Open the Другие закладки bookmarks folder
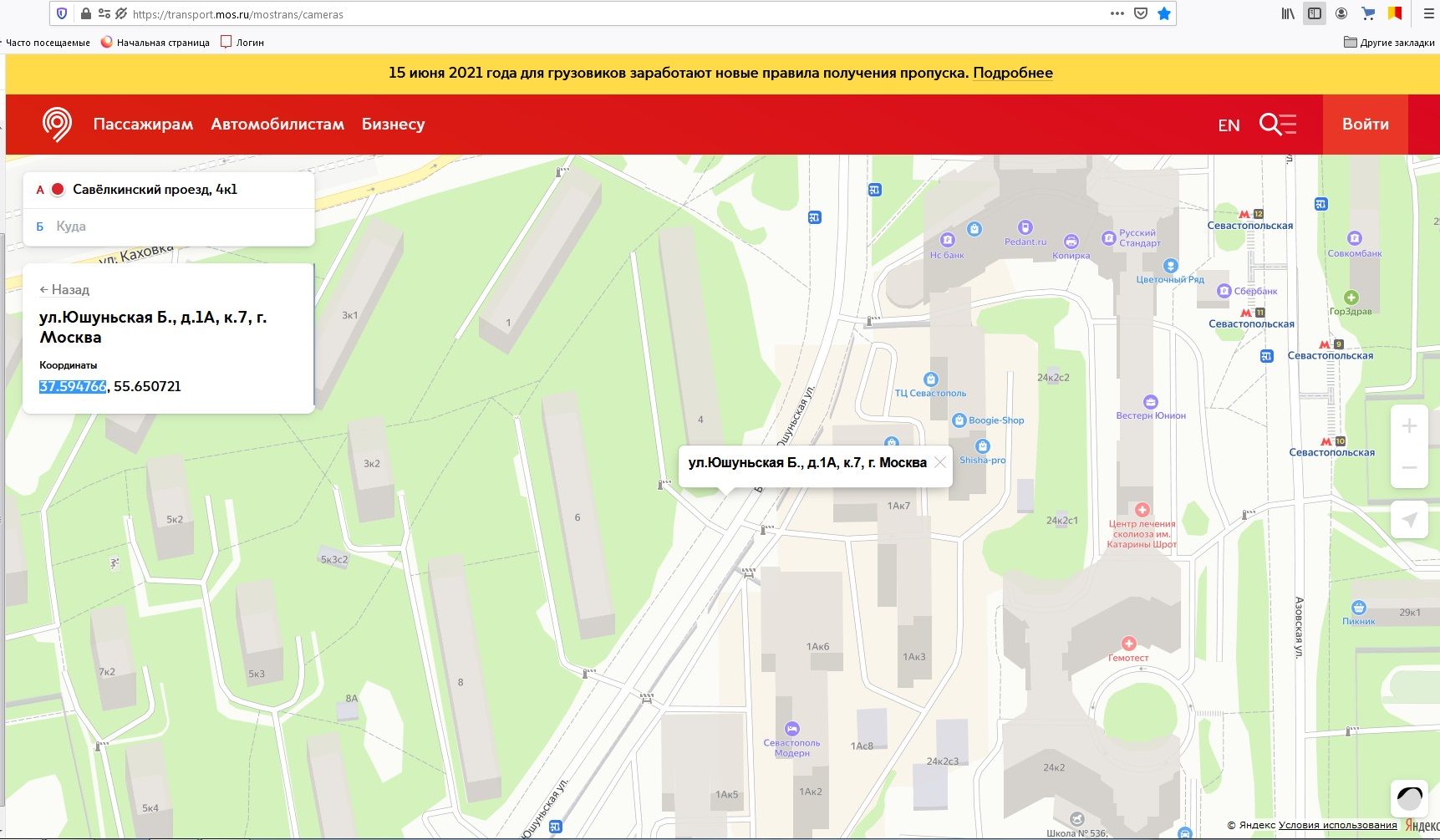 click(1389, 43)
